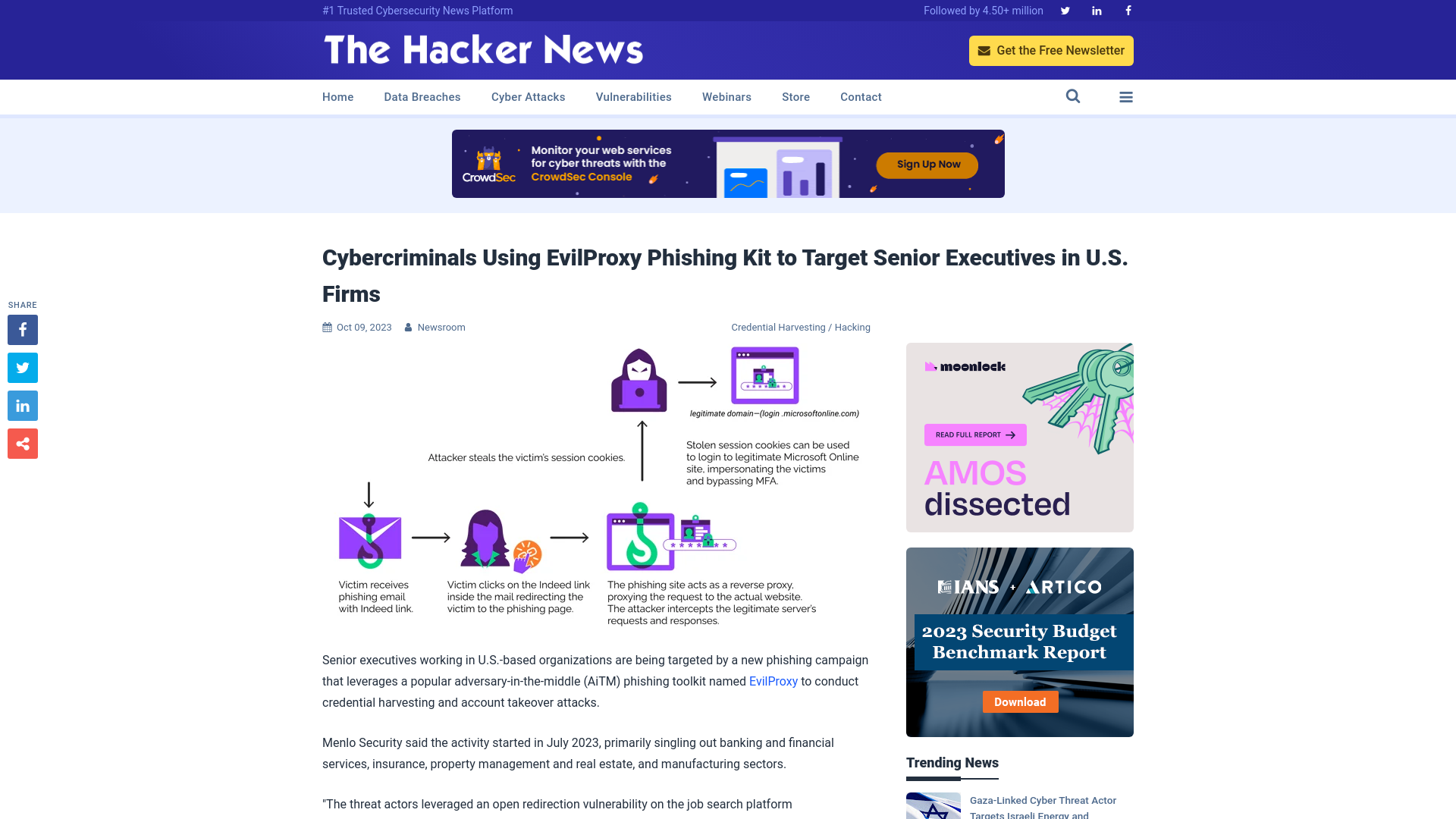Select the Data Breaches menu item
The width and height of the screenshot is (1456, 819).
point(422,97)
